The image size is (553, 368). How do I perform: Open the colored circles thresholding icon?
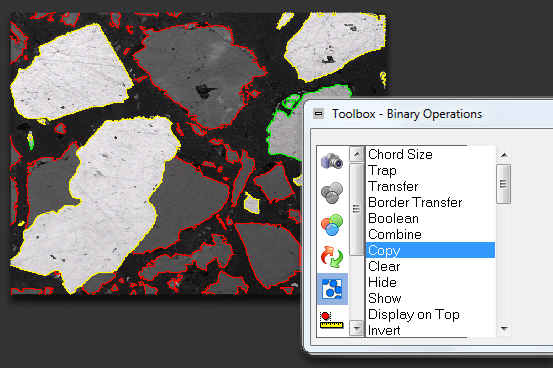coord(332,225)
